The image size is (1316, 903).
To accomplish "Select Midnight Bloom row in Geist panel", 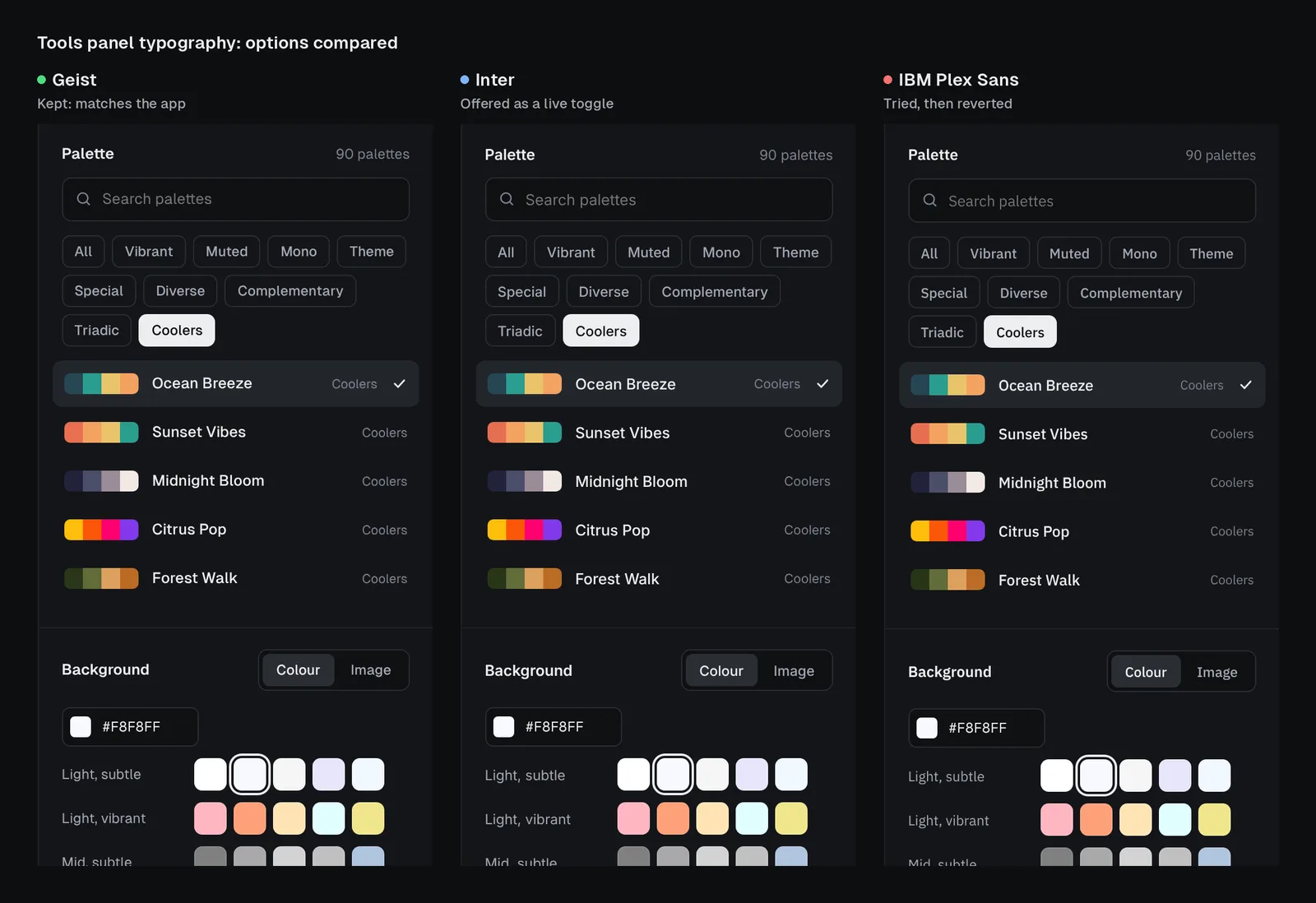I will [x=236, y=481].
